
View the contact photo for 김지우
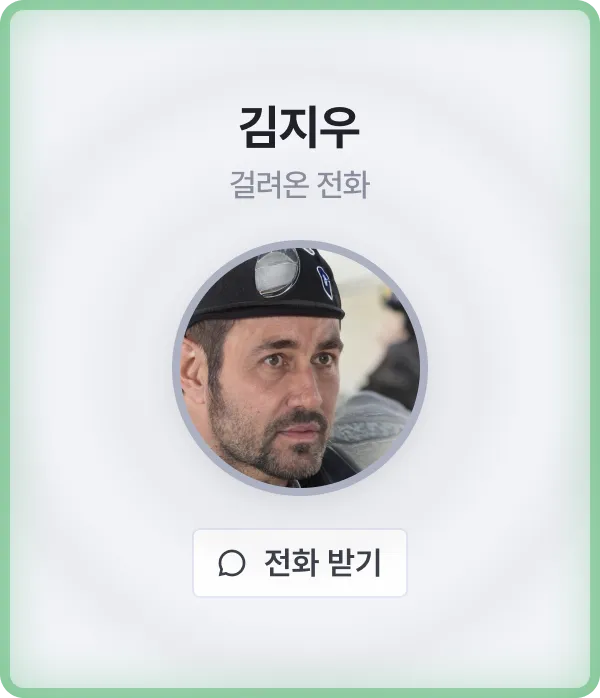coord(300,368)
